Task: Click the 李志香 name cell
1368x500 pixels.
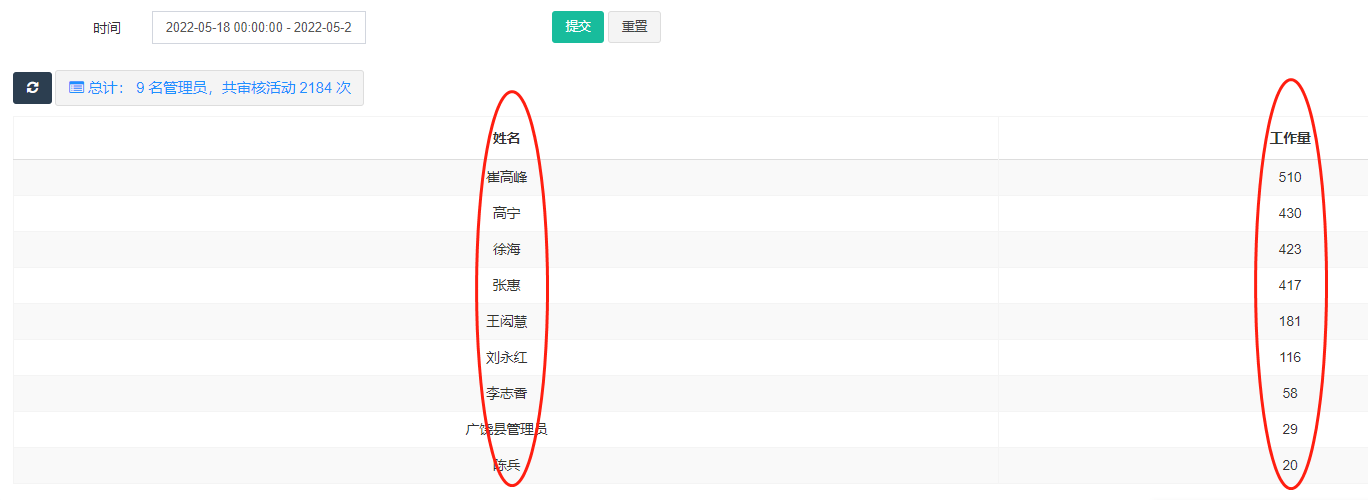Action: point(506,393)
